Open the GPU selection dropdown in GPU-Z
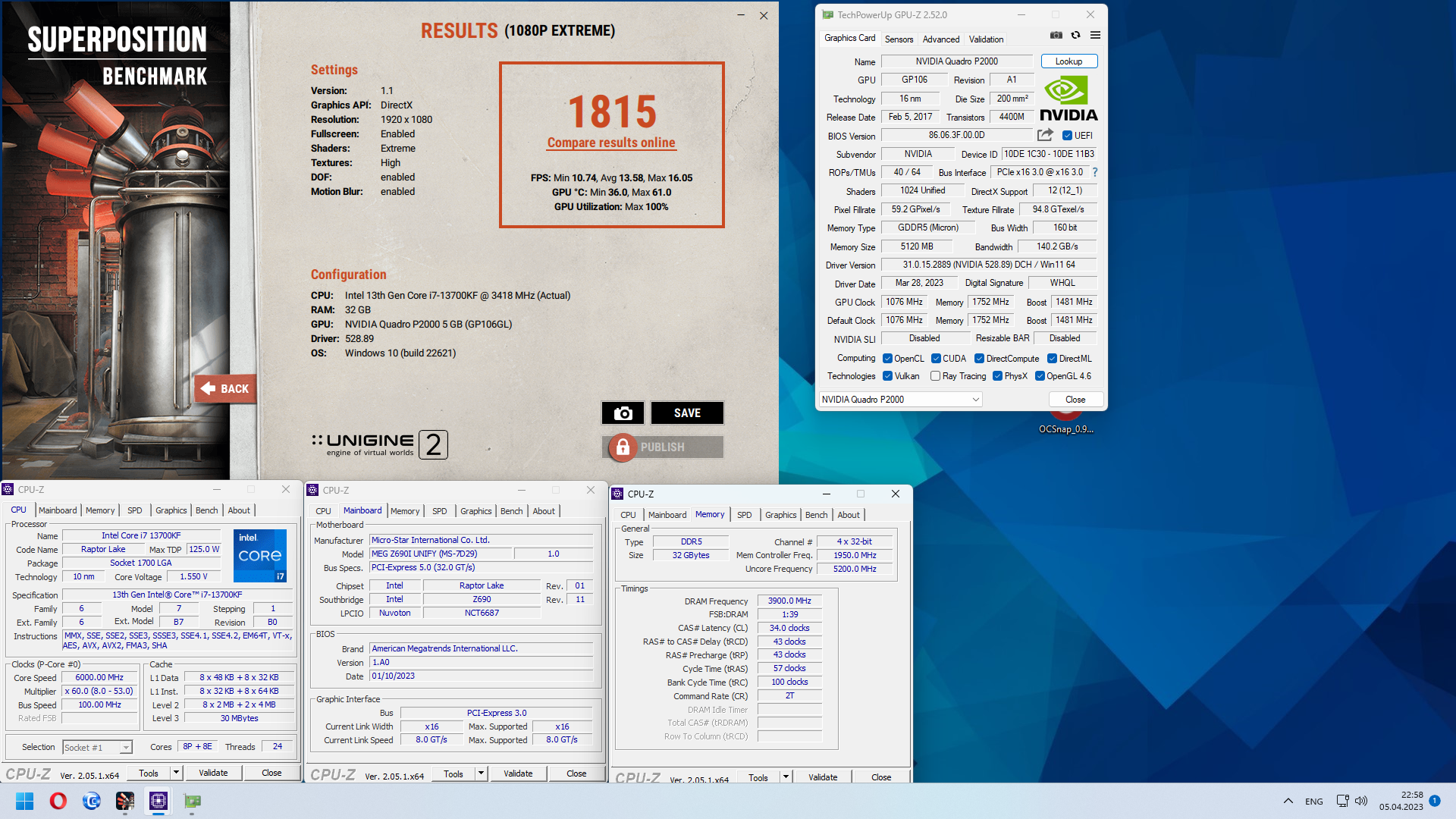 tap(900, 400)
